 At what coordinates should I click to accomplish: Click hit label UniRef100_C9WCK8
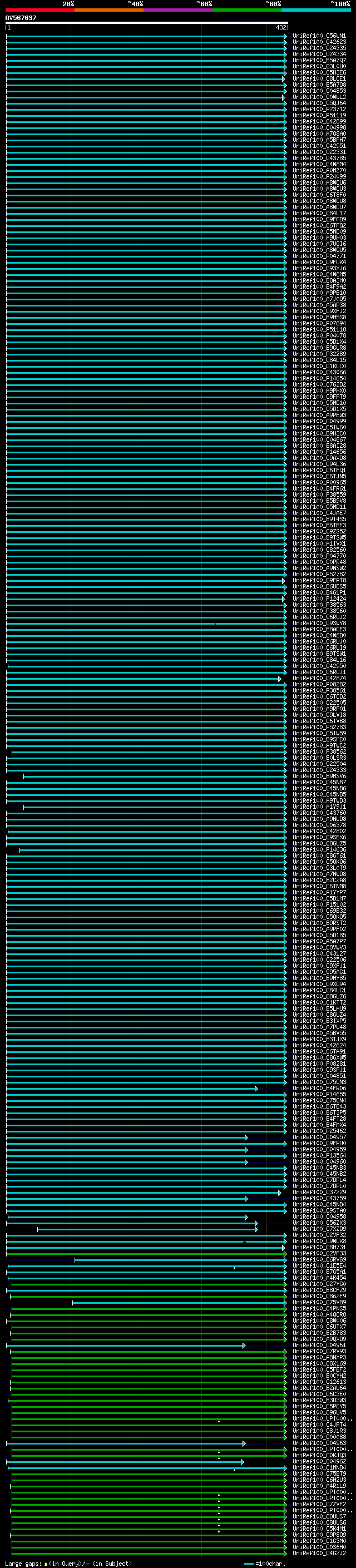coord(319,1240)
